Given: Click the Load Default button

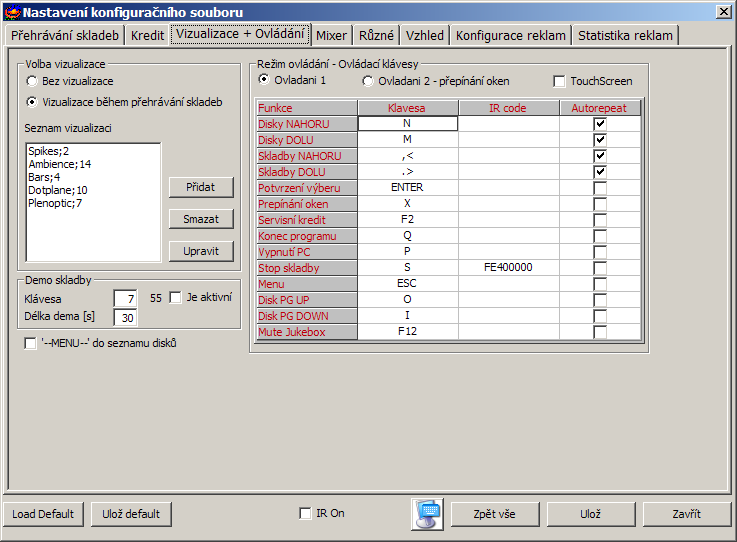Looking at the screenshot, I should pos(43,514).
